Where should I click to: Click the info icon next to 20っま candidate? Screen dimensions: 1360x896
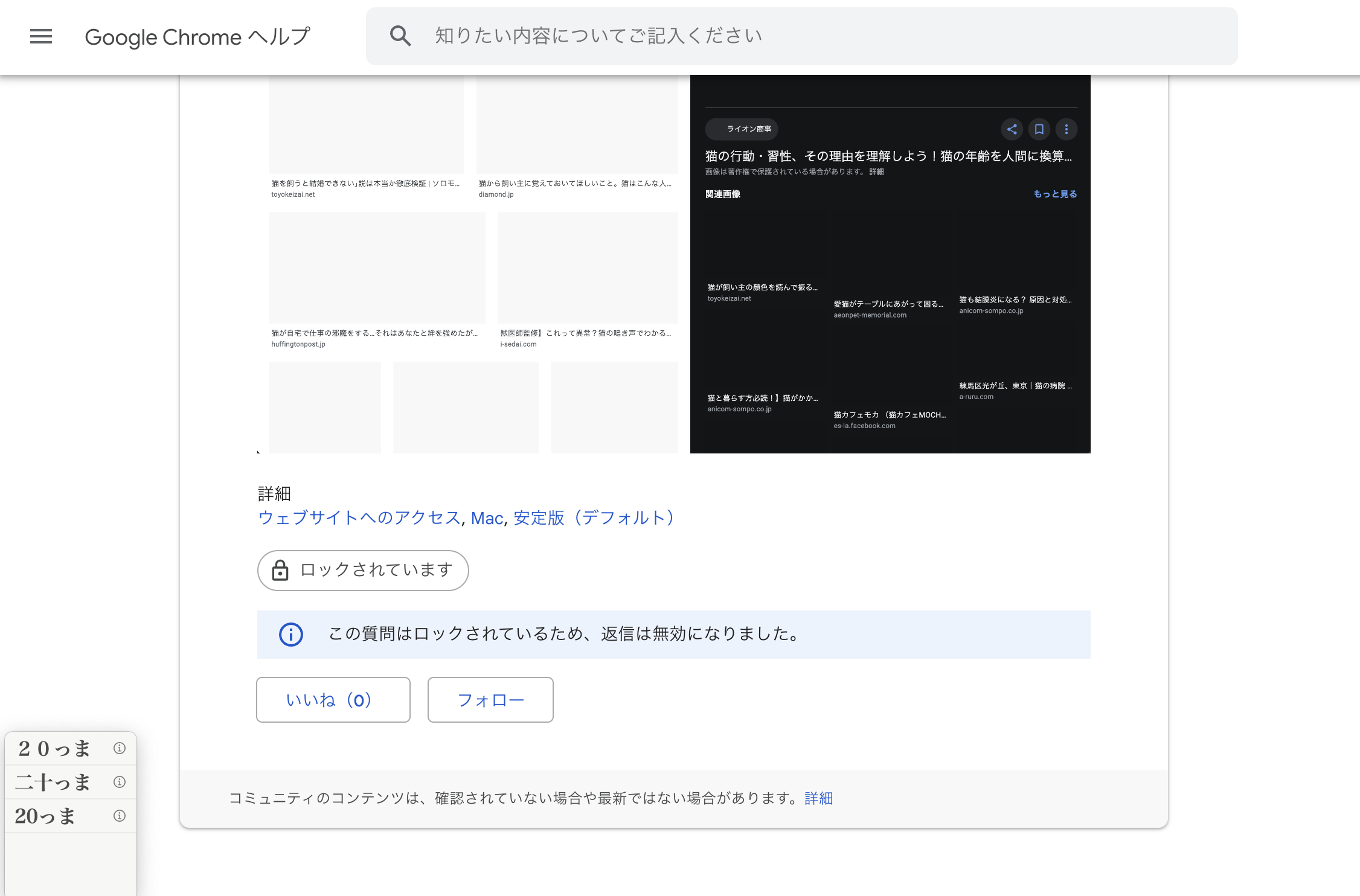pos(118,816)
